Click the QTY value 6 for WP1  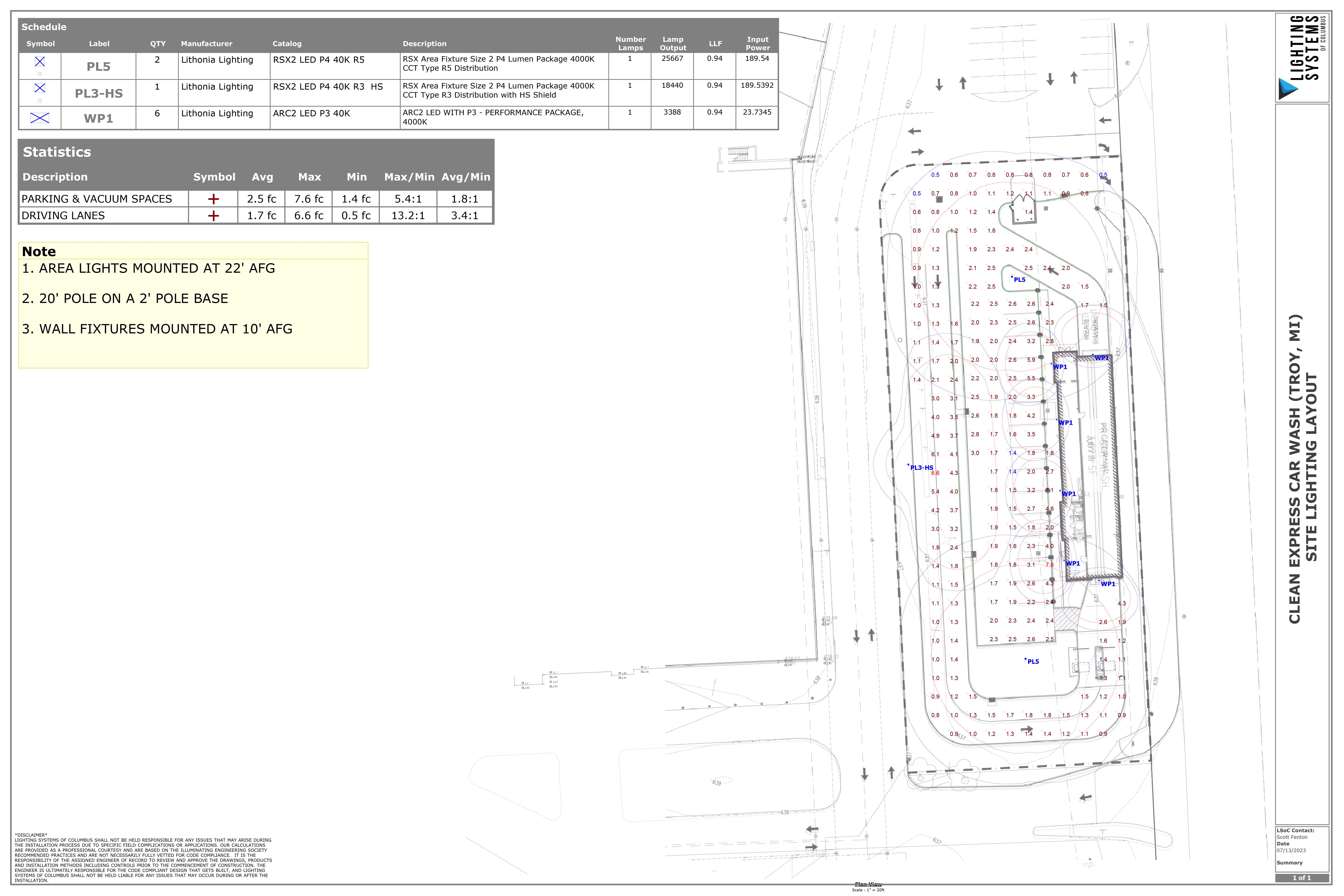pyautogui.click(x=157, y=113)
